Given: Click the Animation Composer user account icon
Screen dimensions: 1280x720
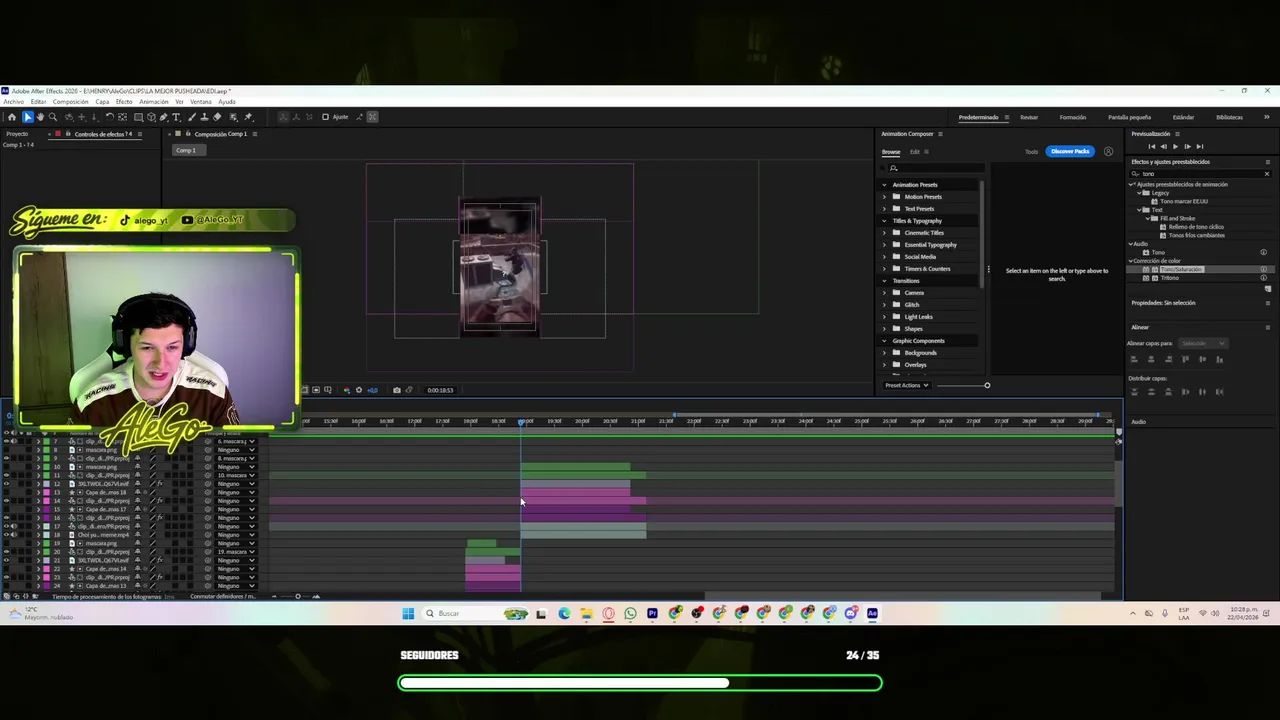Looking at the screenshot, I should pos(1108,151).
